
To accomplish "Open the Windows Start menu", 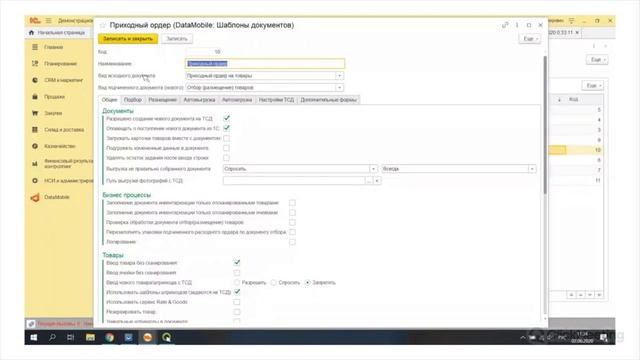I will [x=34, y=337].
